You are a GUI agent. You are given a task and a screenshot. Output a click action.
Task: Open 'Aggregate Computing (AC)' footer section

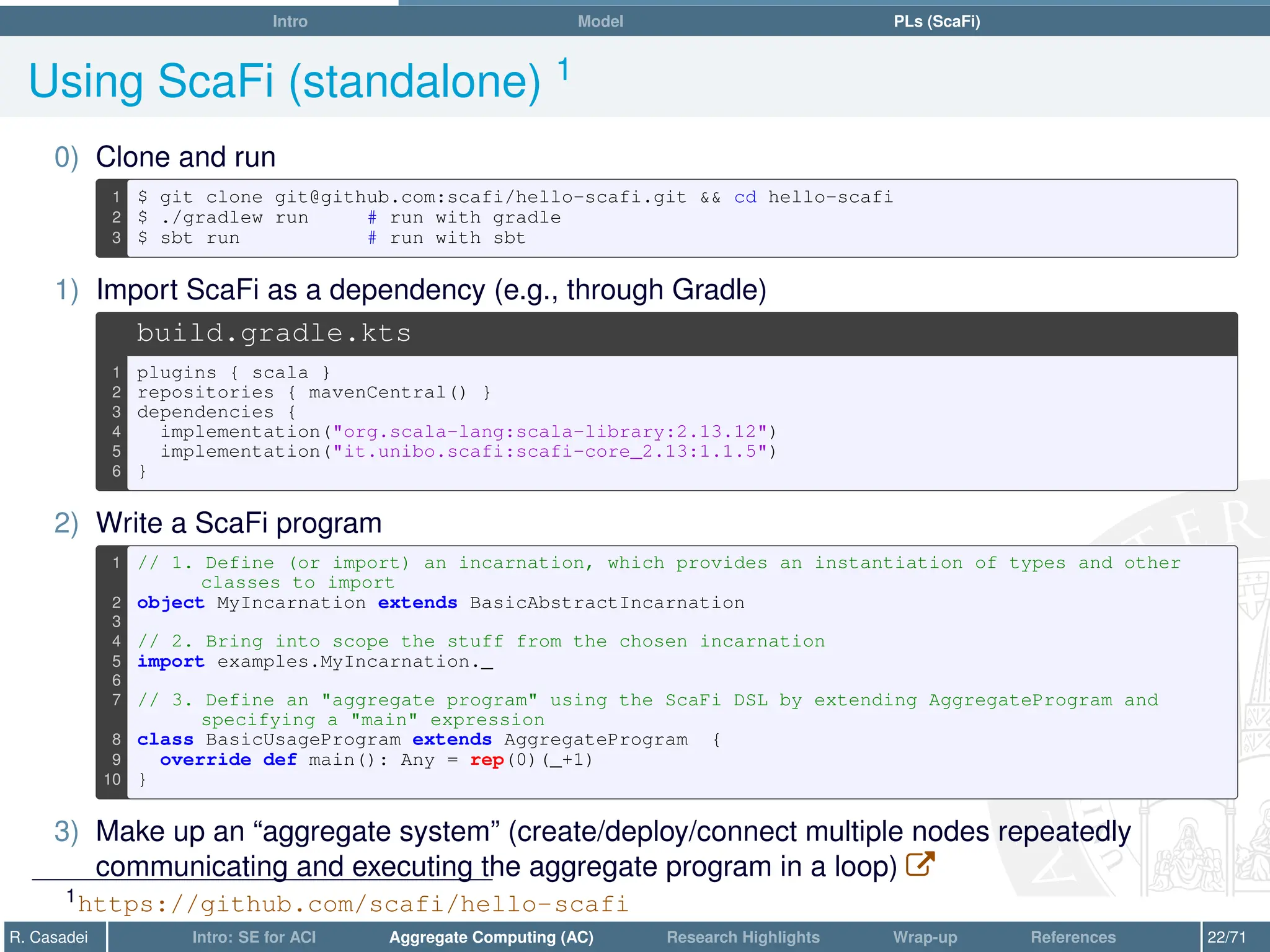pos(491,937)
